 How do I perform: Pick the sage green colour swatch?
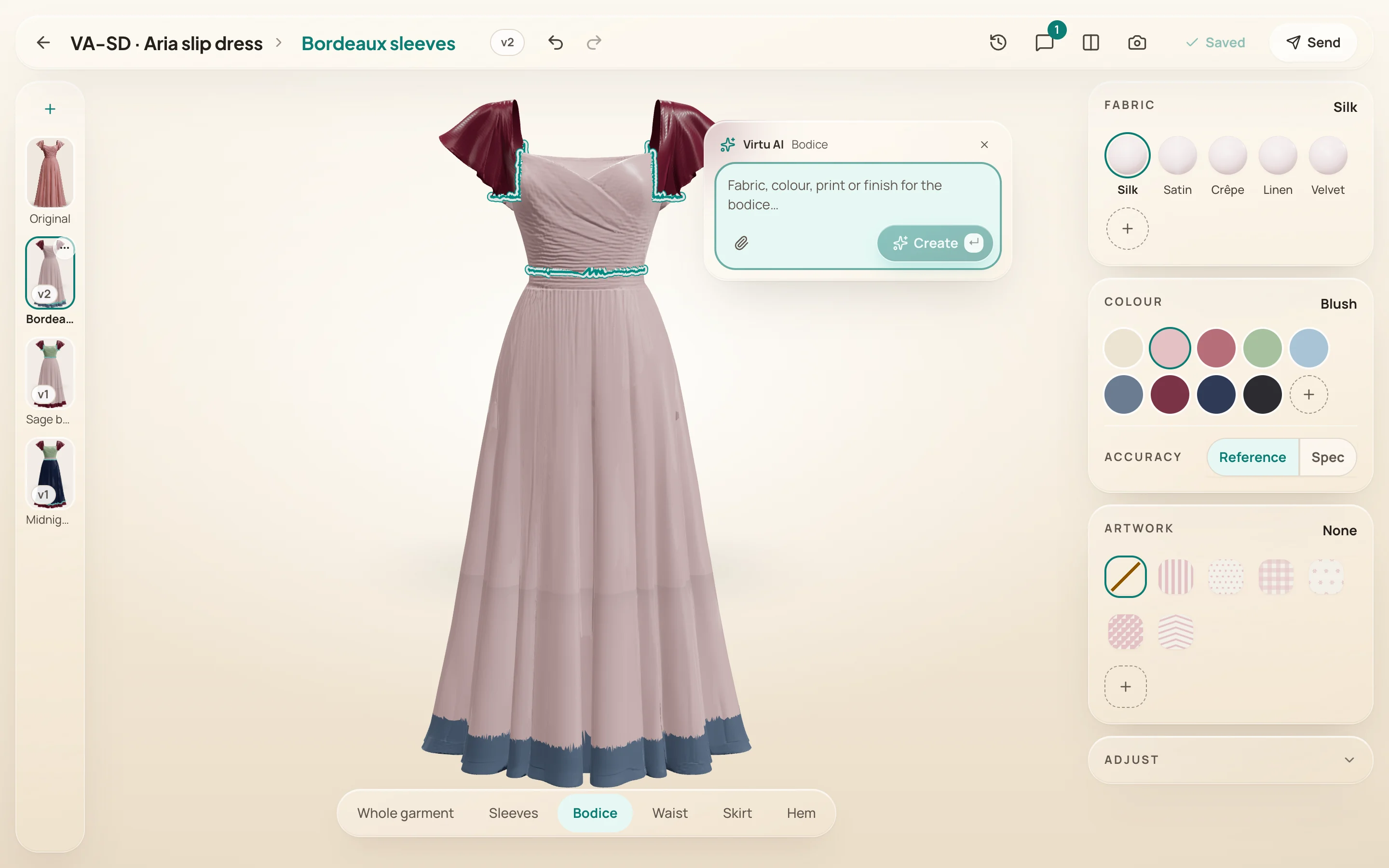pos(1262,348)
